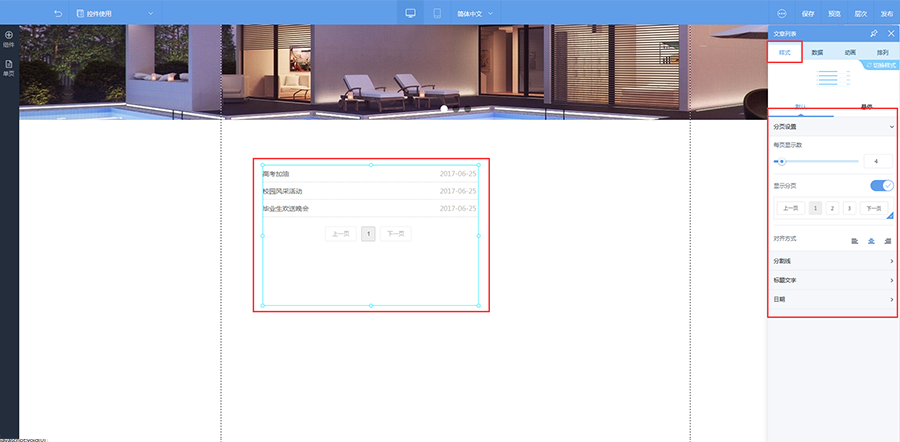This screenshot has width=900, height=442.
Task: Switch to desktop preview monitor icon
Action: (x=410, y=13)
